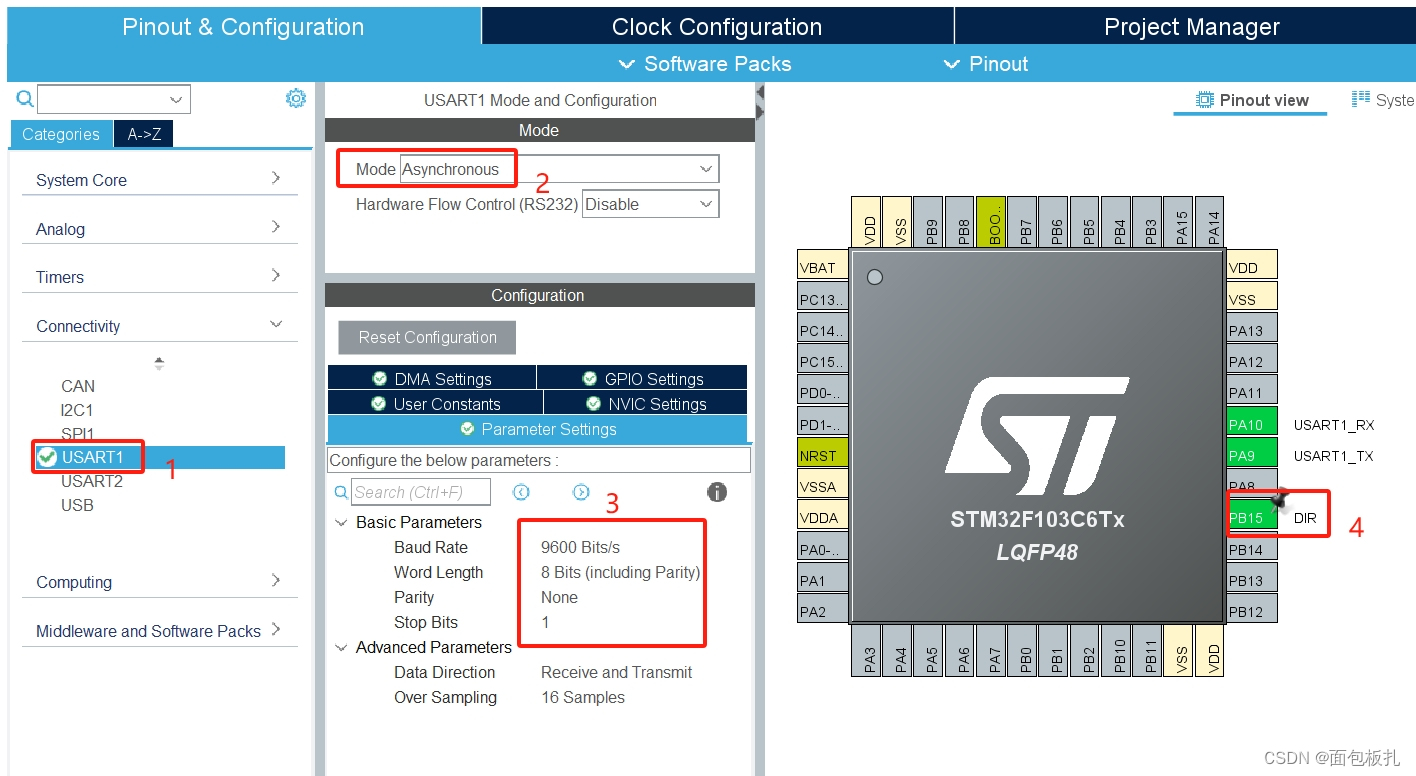The width and height of the screenshot is (1416, 776).
Task: Open the categories settings gear icon
Action: [295, 98]
